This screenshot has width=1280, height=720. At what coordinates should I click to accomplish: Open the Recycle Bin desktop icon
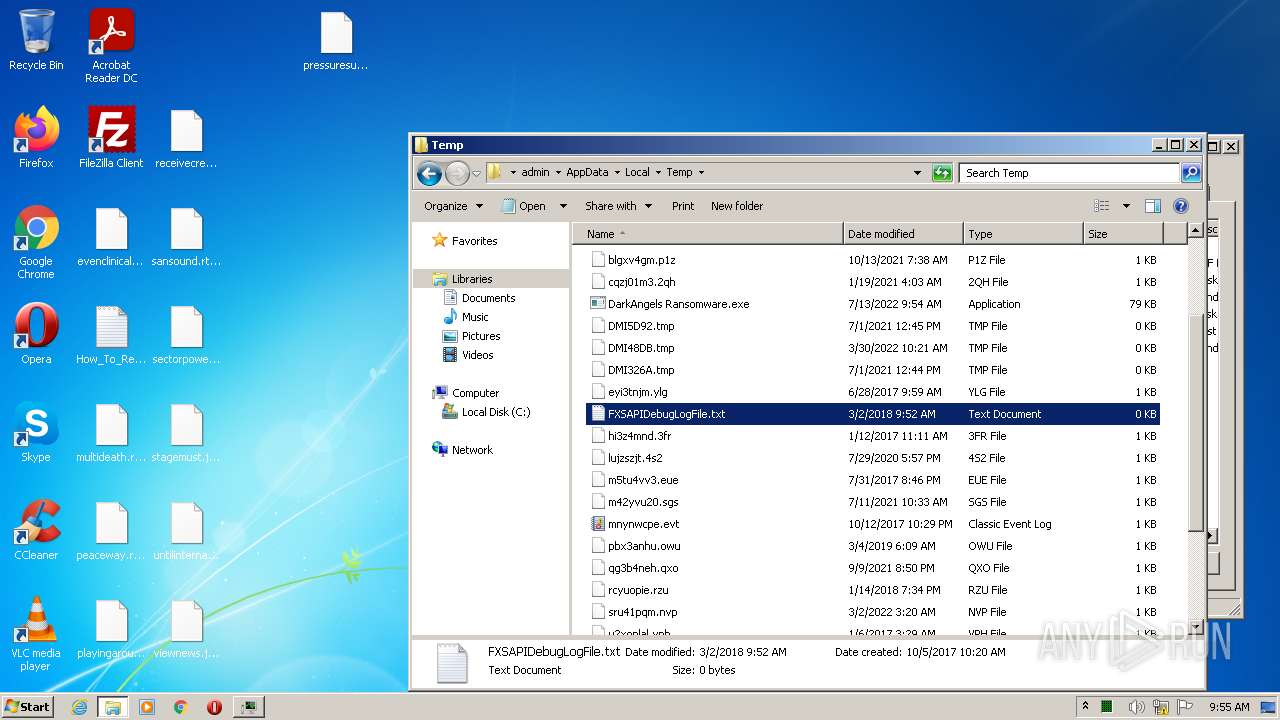[36, 40]
